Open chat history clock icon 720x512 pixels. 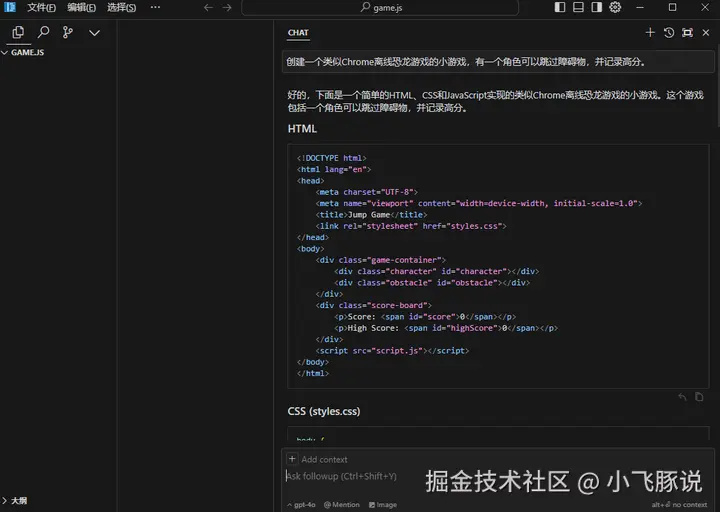pyautogui.click(x=669, y=33)
